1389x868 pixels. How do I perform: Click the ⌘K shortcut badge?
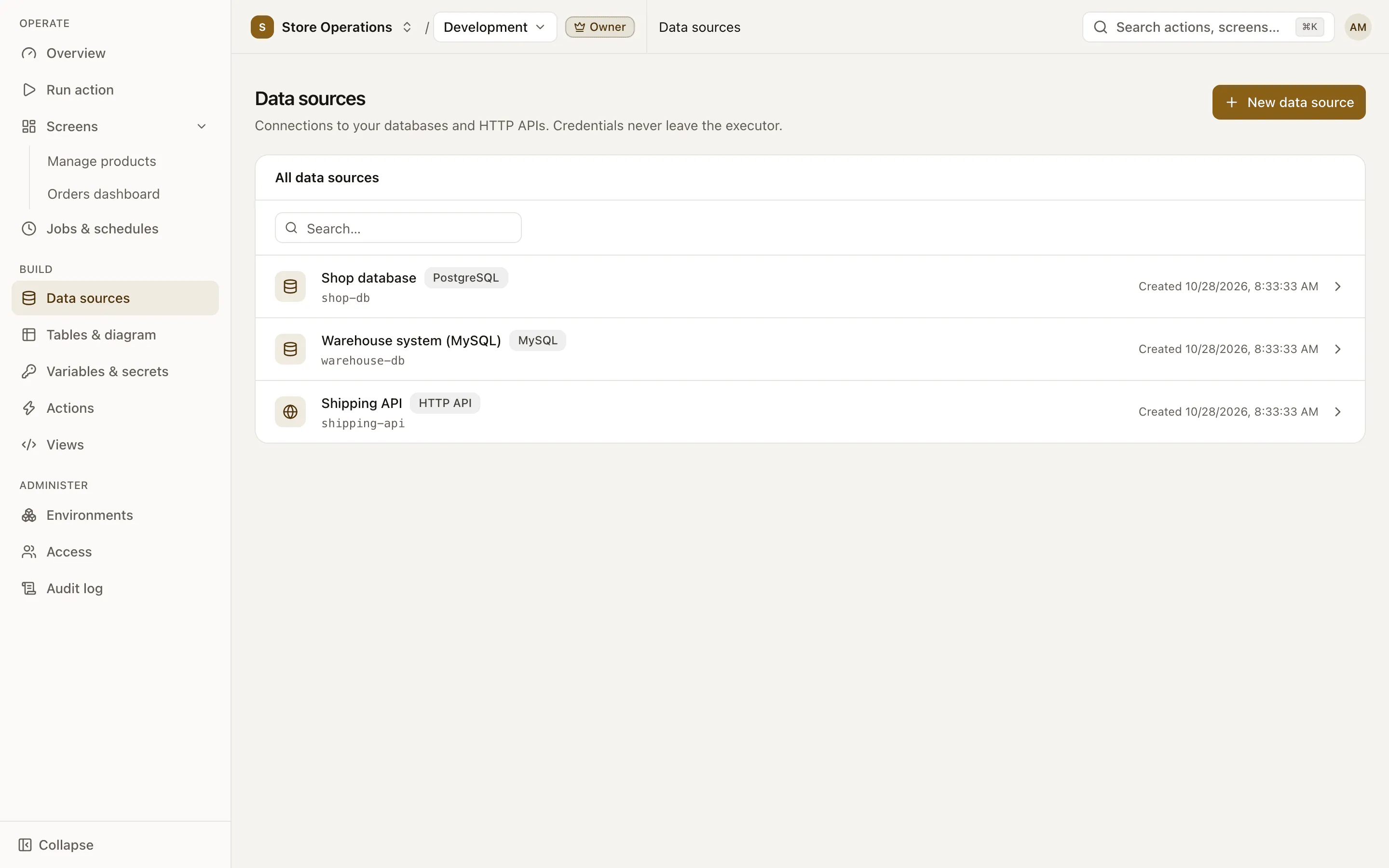(x=1309, y=27)
